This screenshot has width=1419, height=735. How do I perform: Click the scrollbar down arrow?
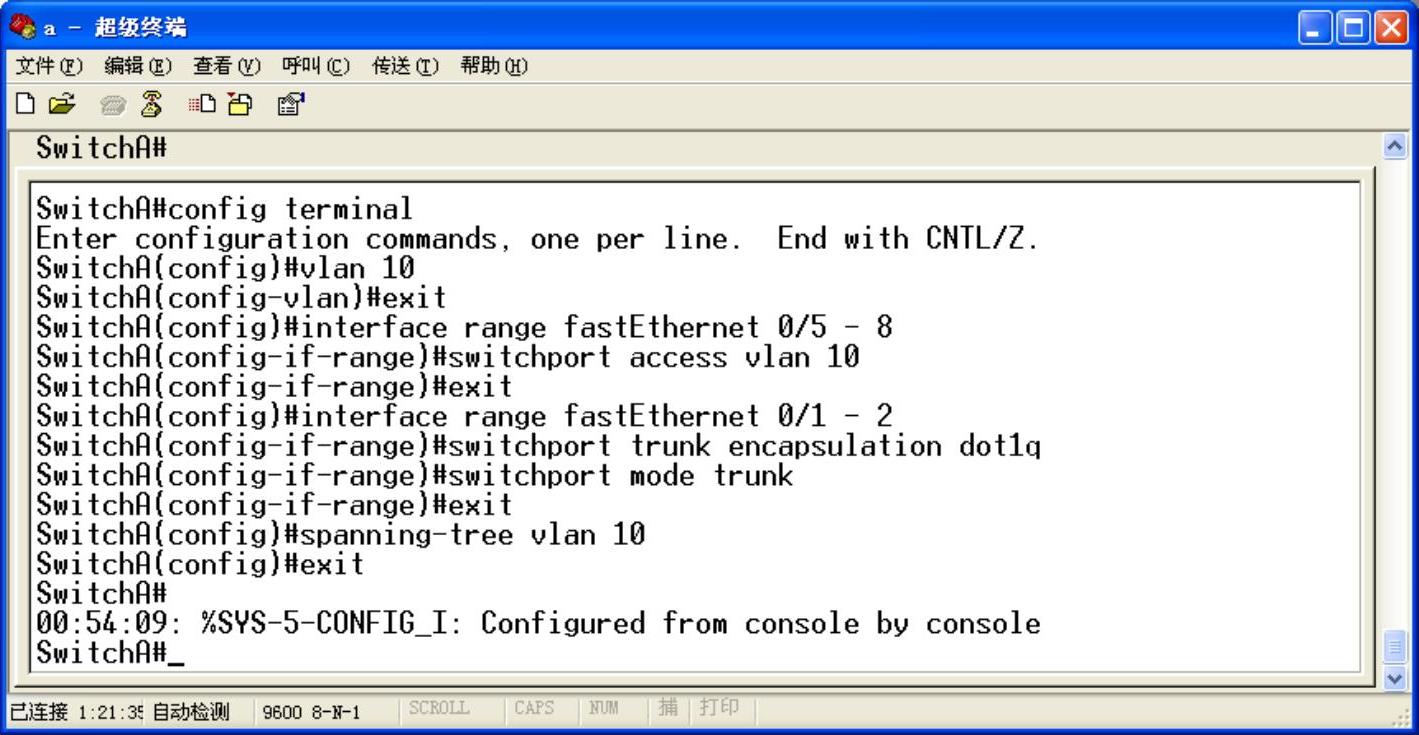coord(1394,678)
